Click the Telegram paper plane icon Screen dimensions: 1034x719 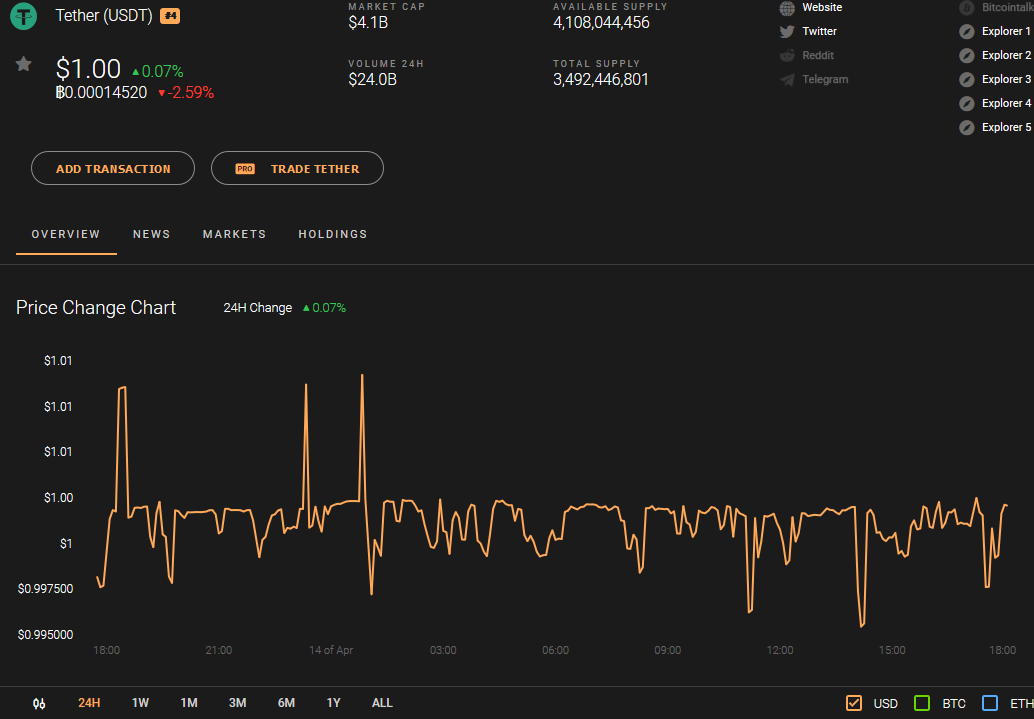coord(787,80)
